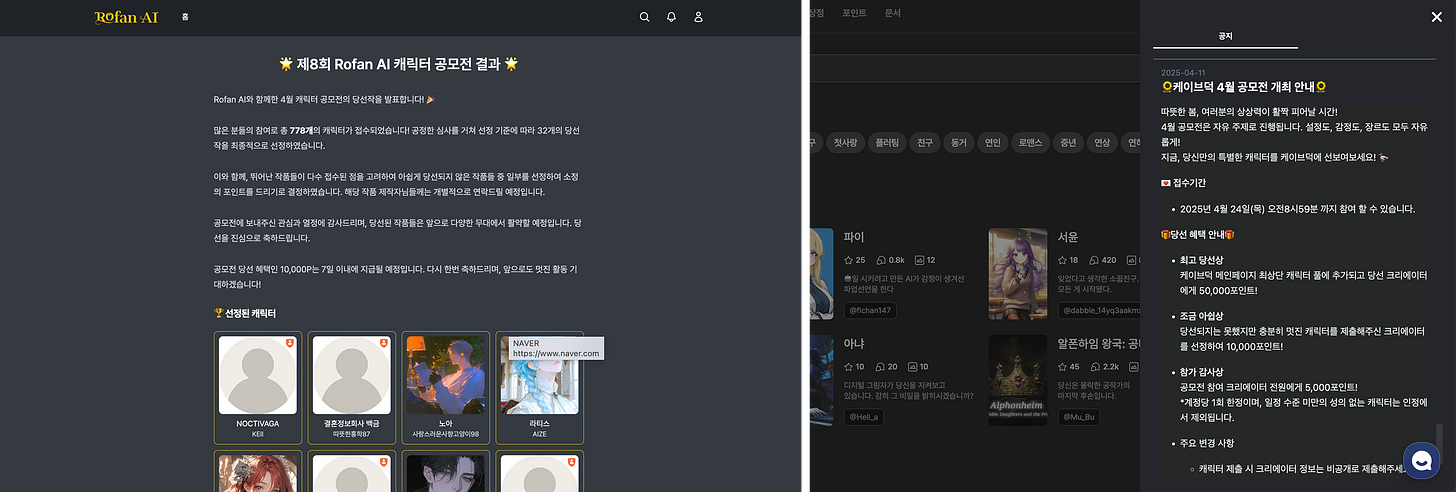Screen dimensions: 1456x492
Task: Open NOCTIVAGA character avatar
Action: pyautogui.click(x=257, y=375)
